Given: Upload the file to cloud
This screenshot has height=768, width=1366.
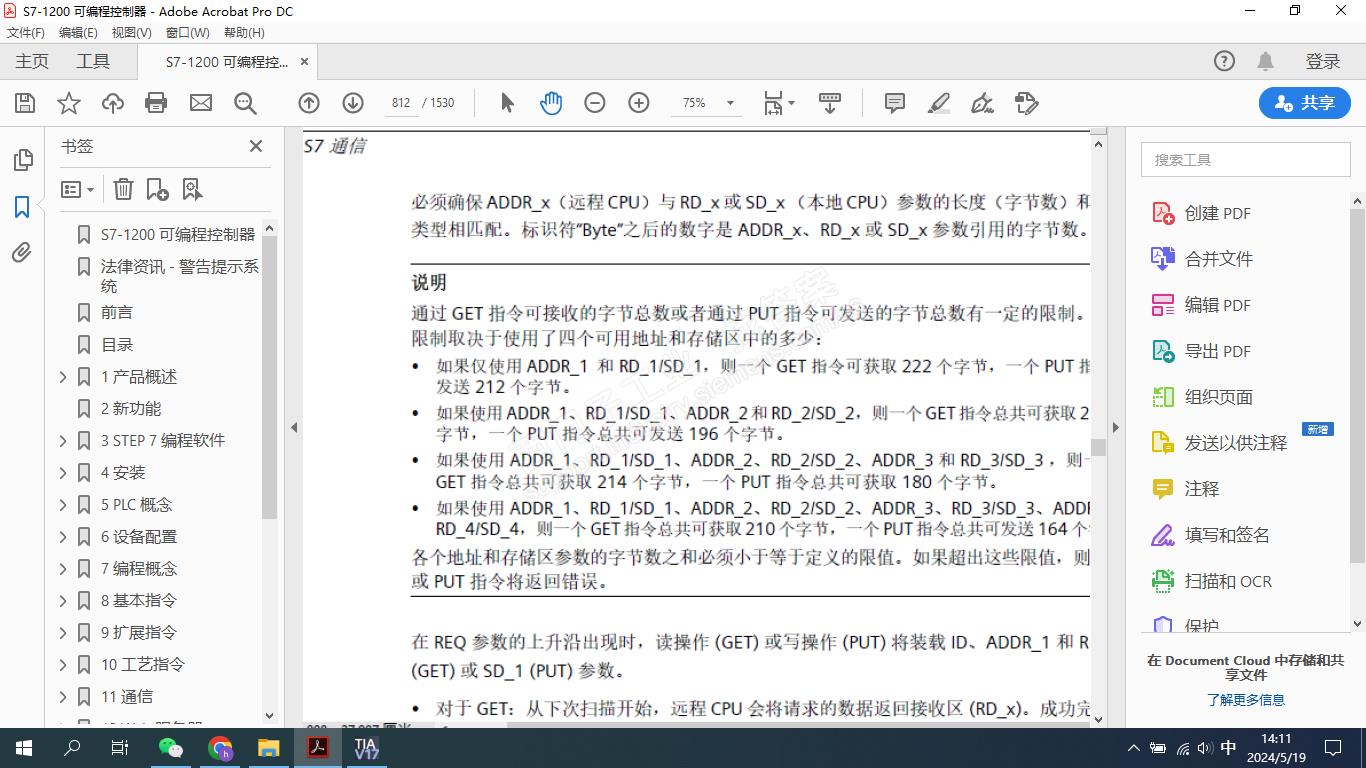Looking at the screenshot, I should (113, 103).
